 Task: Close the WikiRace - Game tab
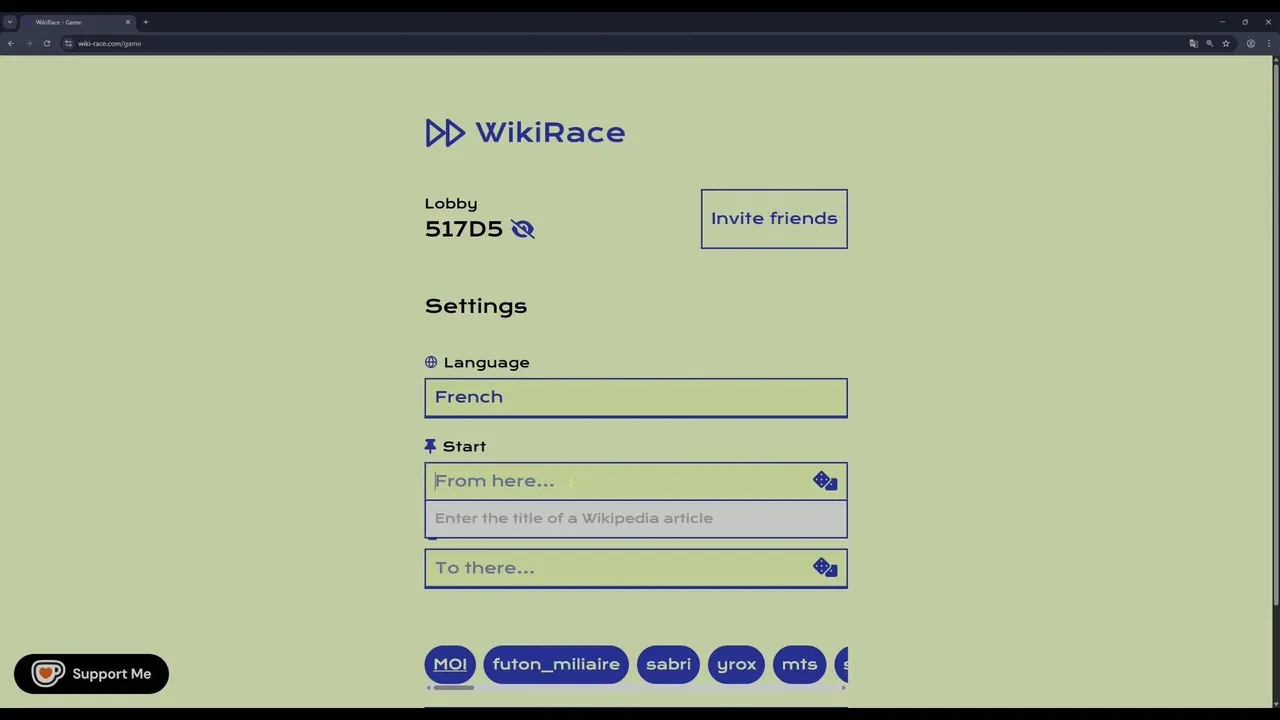pyautogui.click(x=127, y=22)
